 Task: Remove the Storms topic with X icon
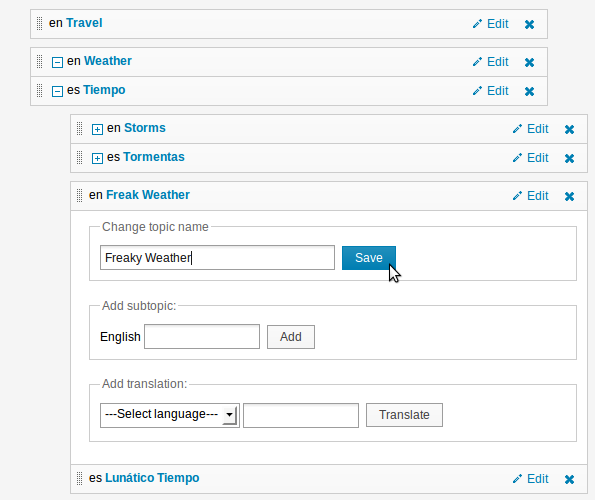coord(569,129)
